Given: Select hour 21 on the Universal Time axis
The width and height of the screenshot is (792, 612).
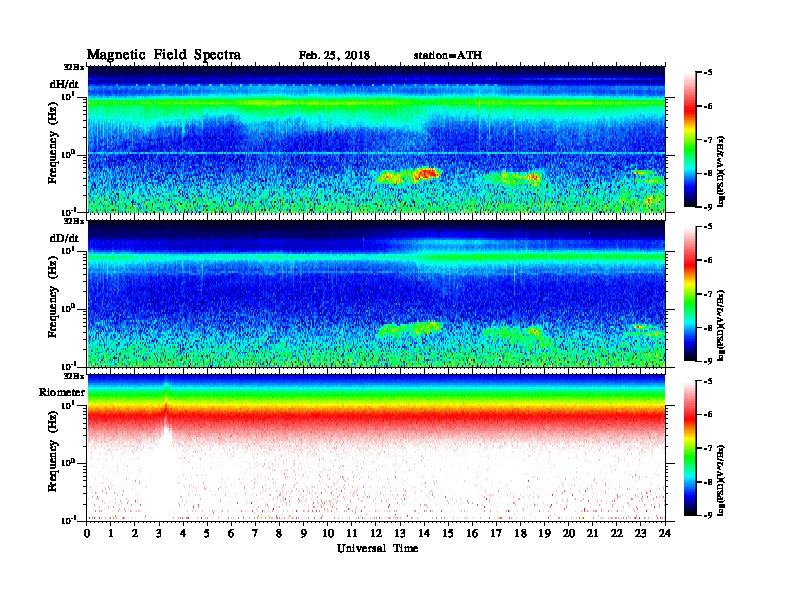Looking at the screenshot, I should coord(592,534).
